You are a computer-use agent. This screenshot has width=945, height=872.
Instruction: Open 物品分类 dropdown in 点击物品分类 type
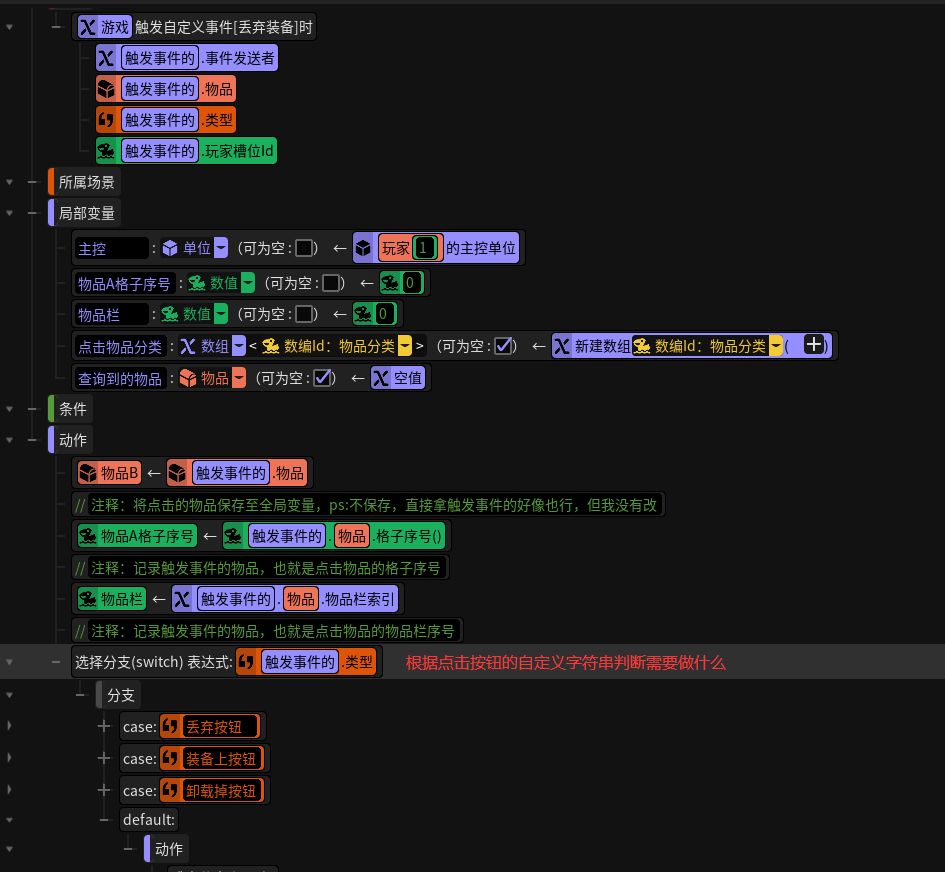coord(405,346)
